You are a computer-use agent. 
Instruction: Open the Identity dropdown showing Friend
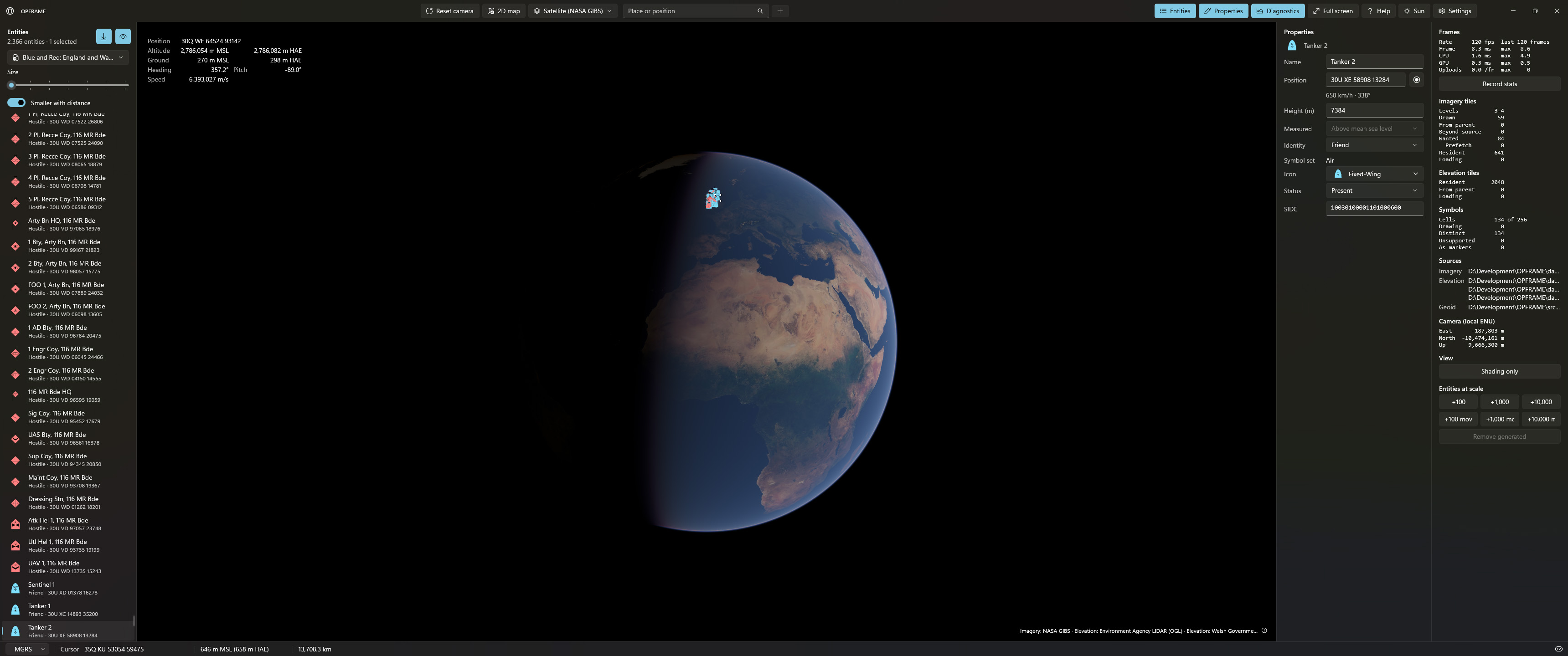click(1374, 145)
